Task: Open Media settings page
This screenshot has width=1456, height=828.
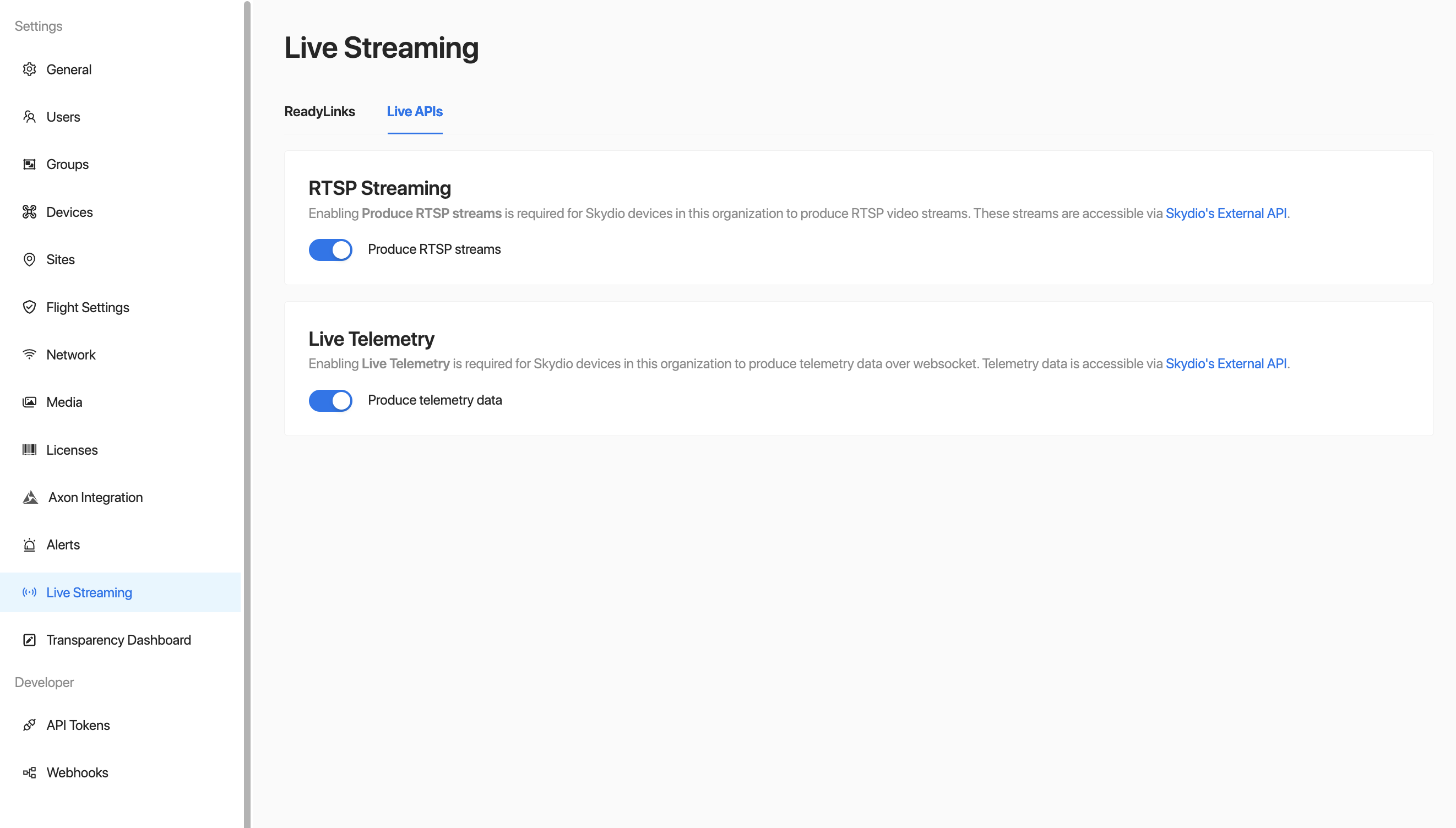Action: tap(64, 402)
